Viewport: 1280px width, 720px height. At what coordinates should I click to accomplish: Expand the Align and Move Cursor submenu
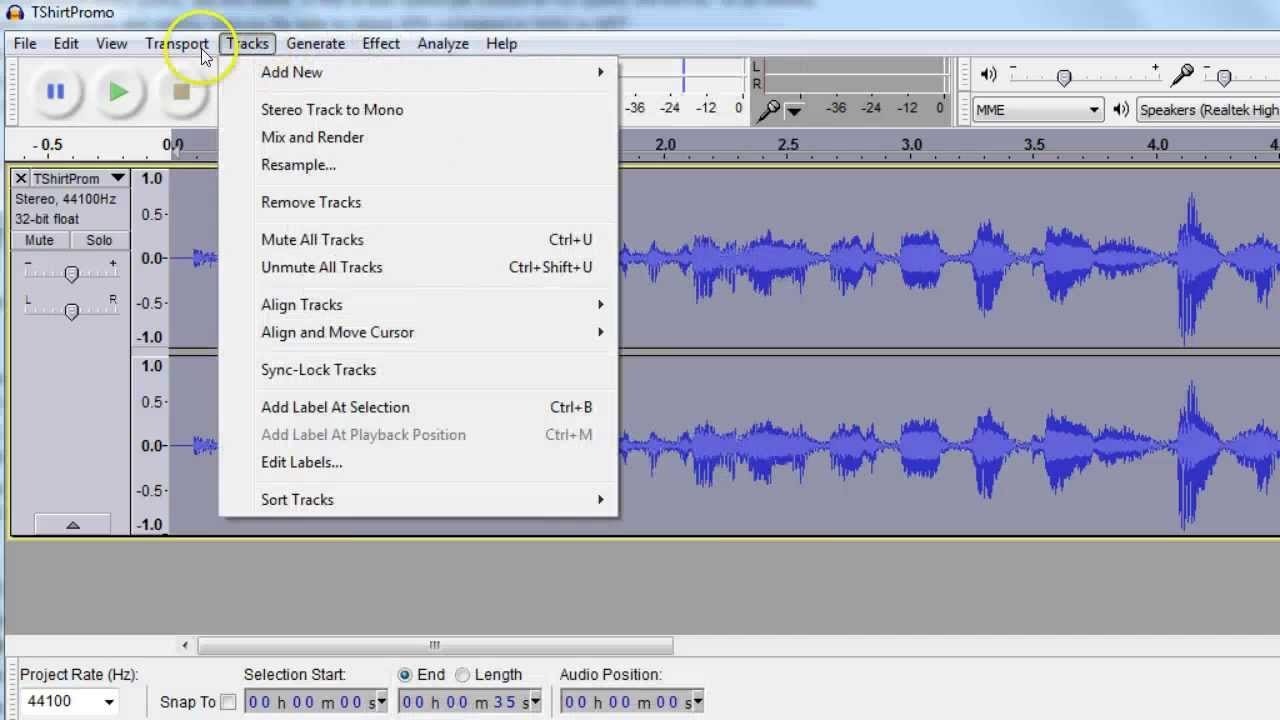click(x=419, y=332)
